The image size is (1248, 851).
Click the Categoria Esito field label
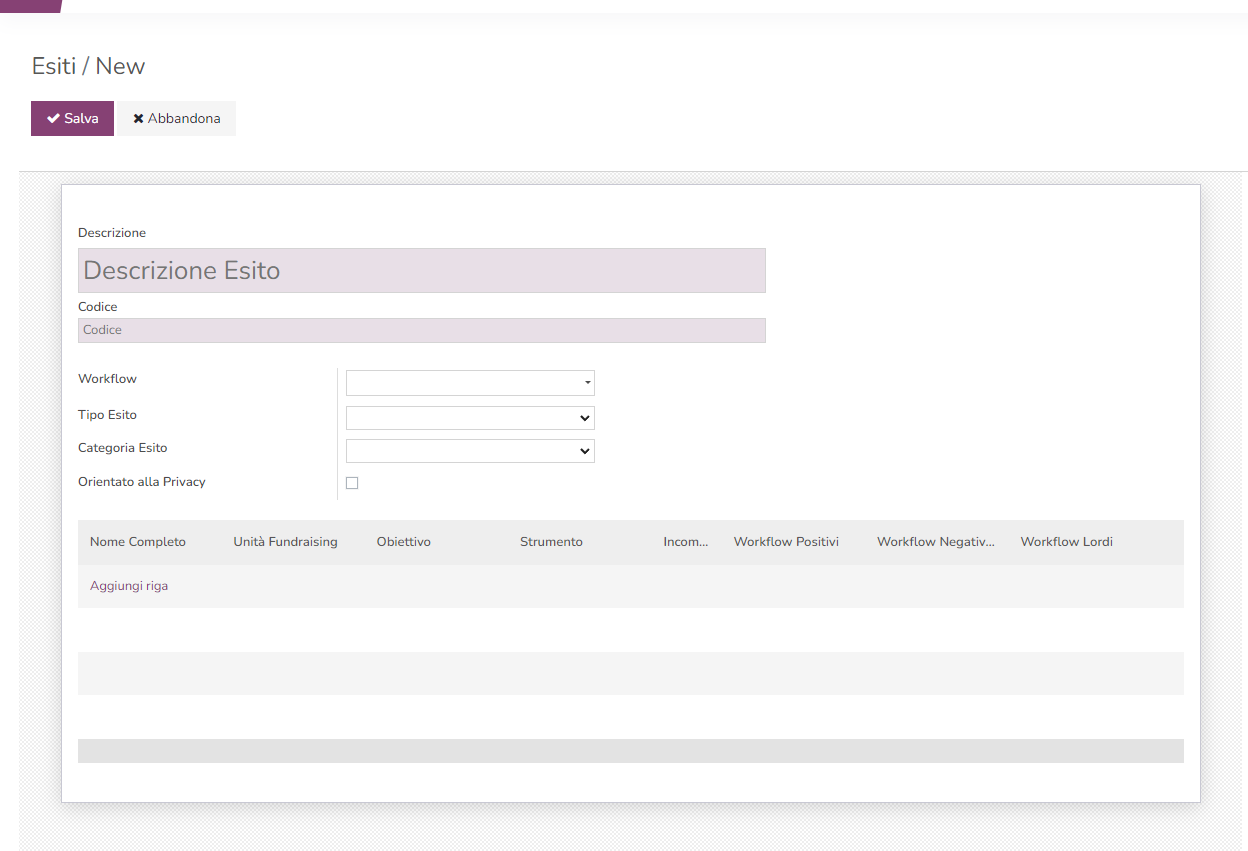point(123,448)
